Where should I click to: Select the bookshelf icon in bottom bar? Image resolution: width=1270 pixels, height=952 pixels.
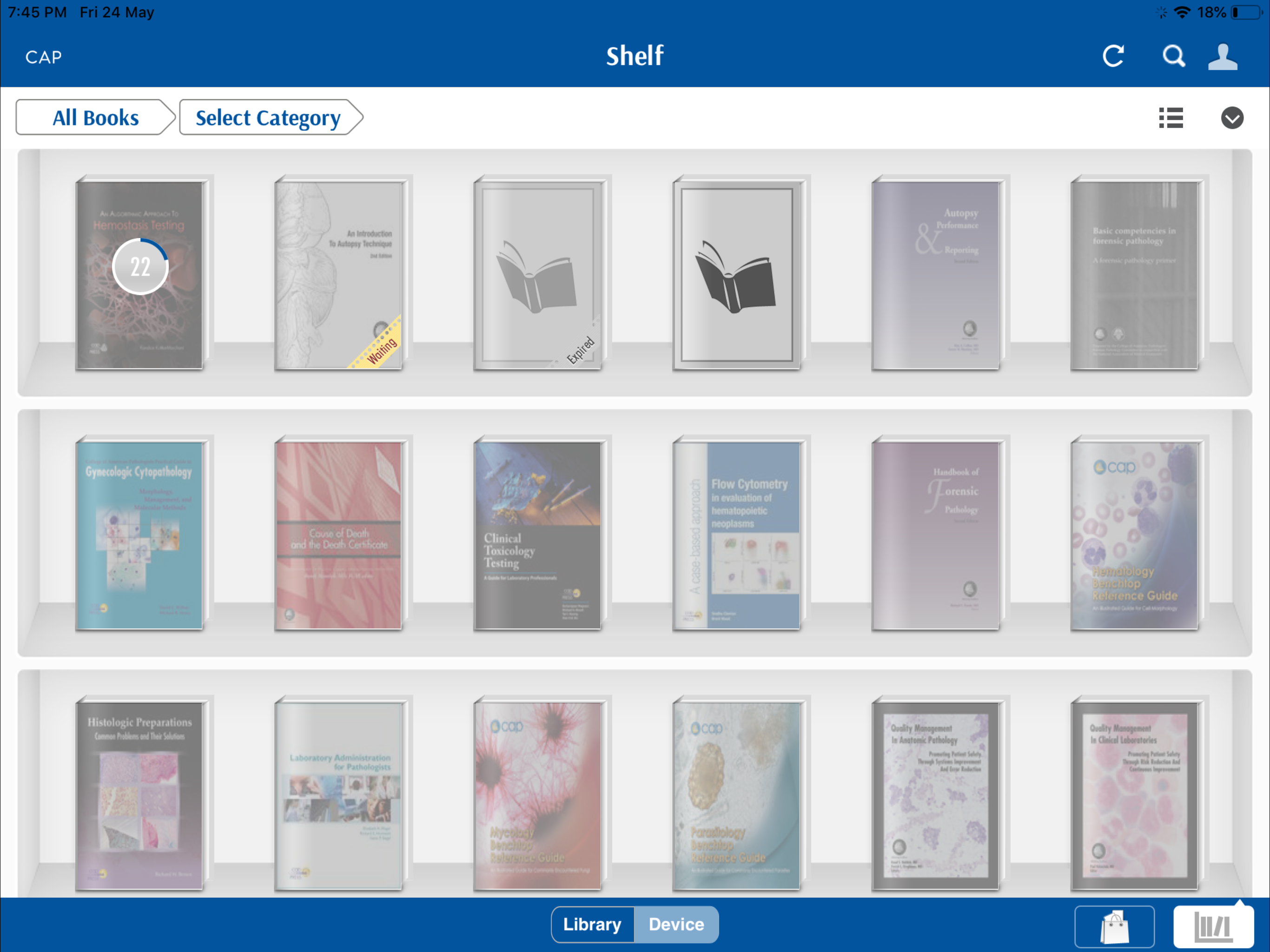(x=1213, y=926)
